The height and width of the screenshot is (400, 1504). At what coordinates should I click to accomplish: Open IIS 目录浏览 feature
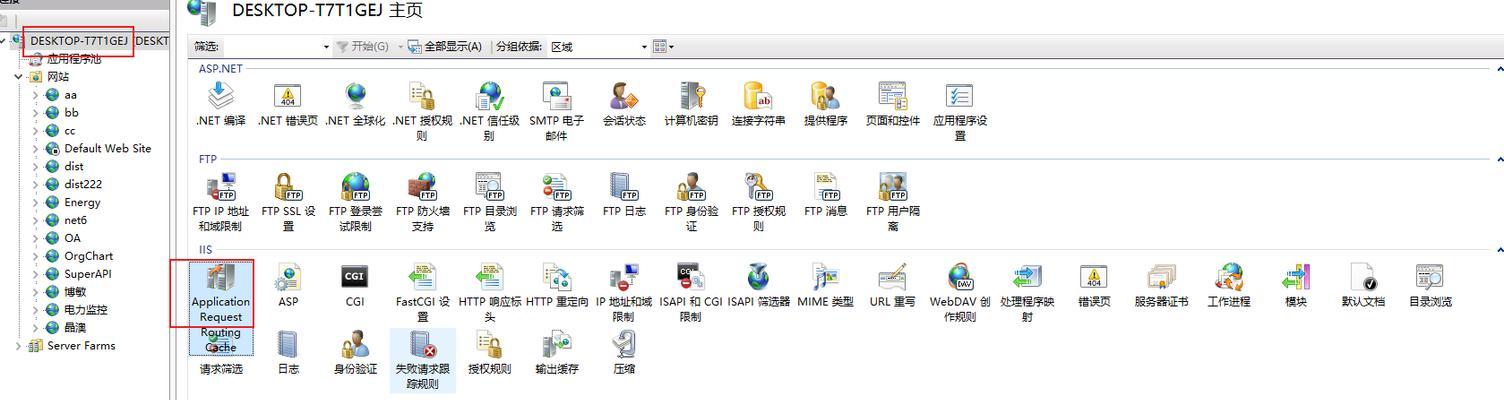click(x=1430, y=285)
